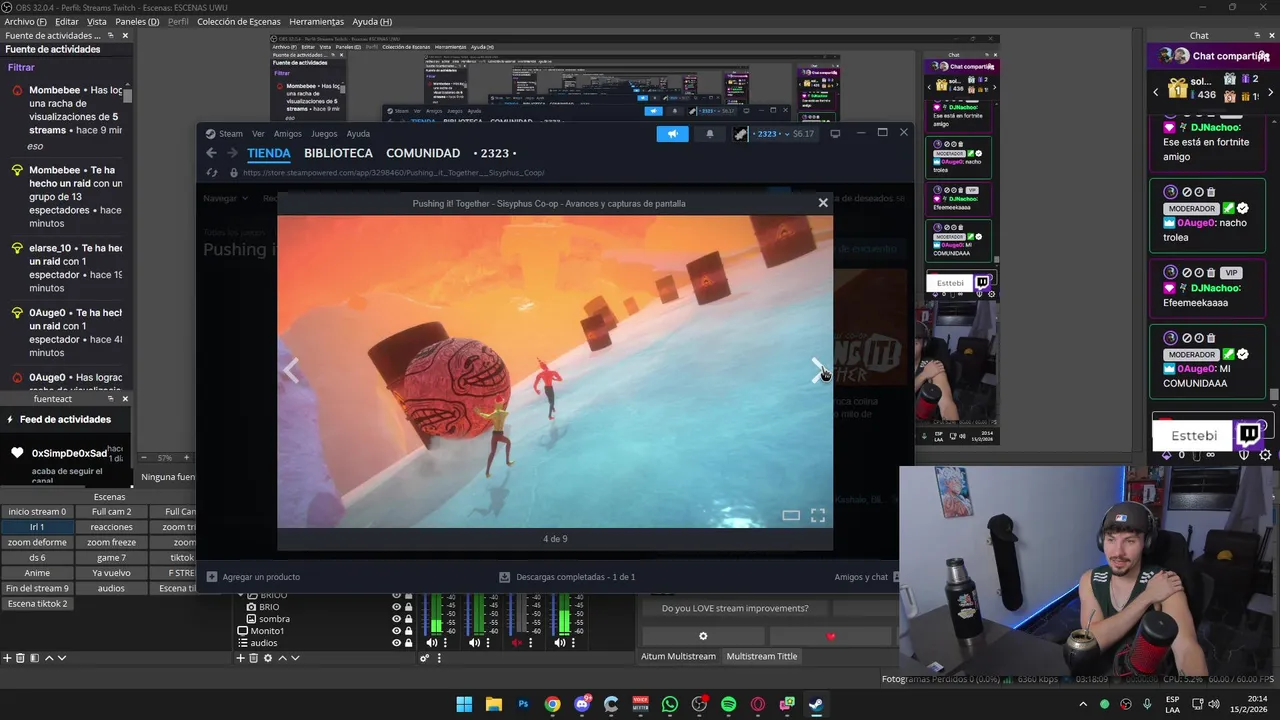1280x720 pixels.
Task: Delete selected scene with trash icon
Action: [x=21, y=658]
